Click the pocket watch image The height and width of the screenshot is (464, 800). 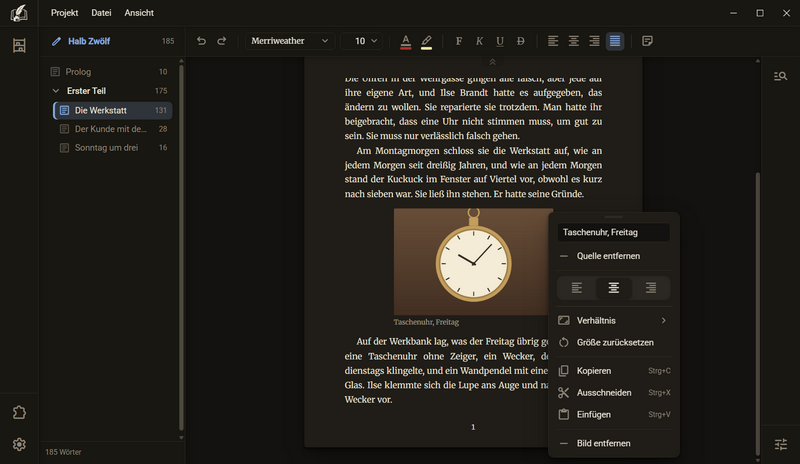(x=473, y=261)
